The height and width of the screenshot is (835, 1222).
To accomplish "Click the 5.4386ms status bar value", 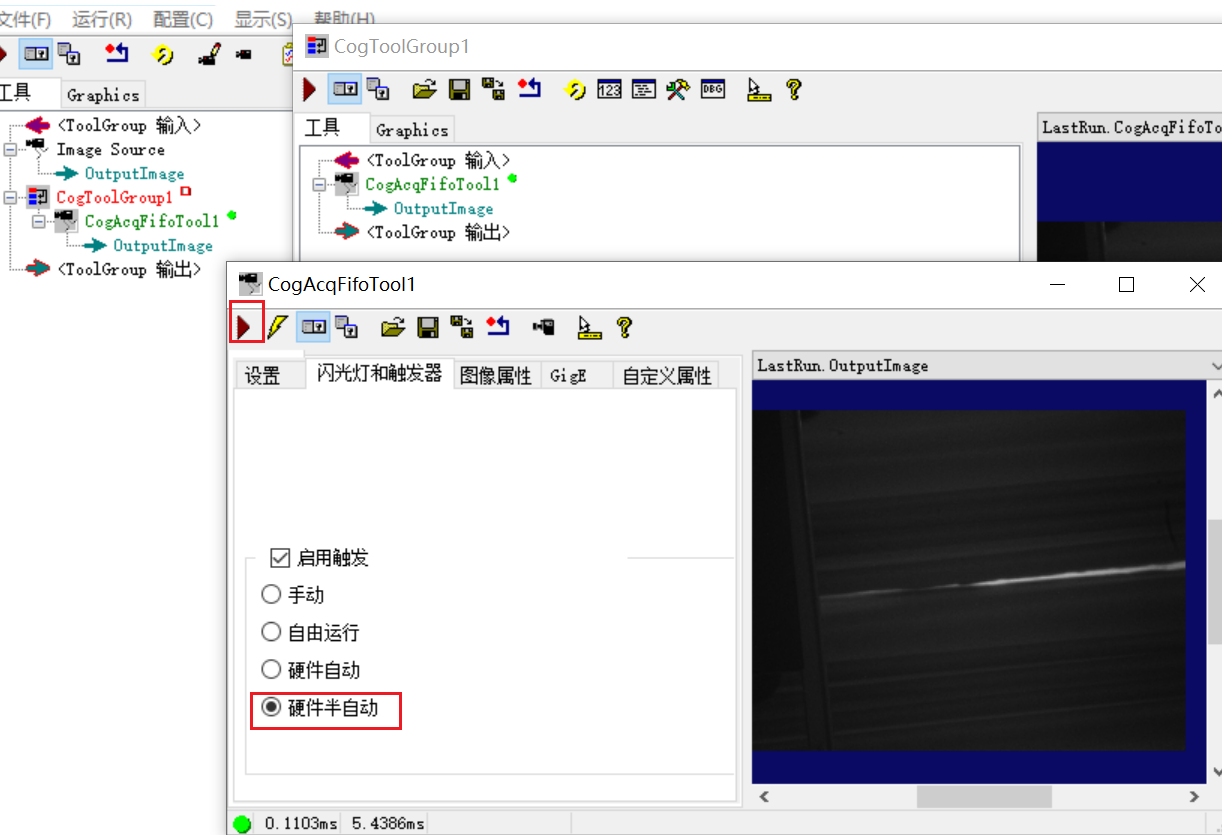I will coord(388,823).
